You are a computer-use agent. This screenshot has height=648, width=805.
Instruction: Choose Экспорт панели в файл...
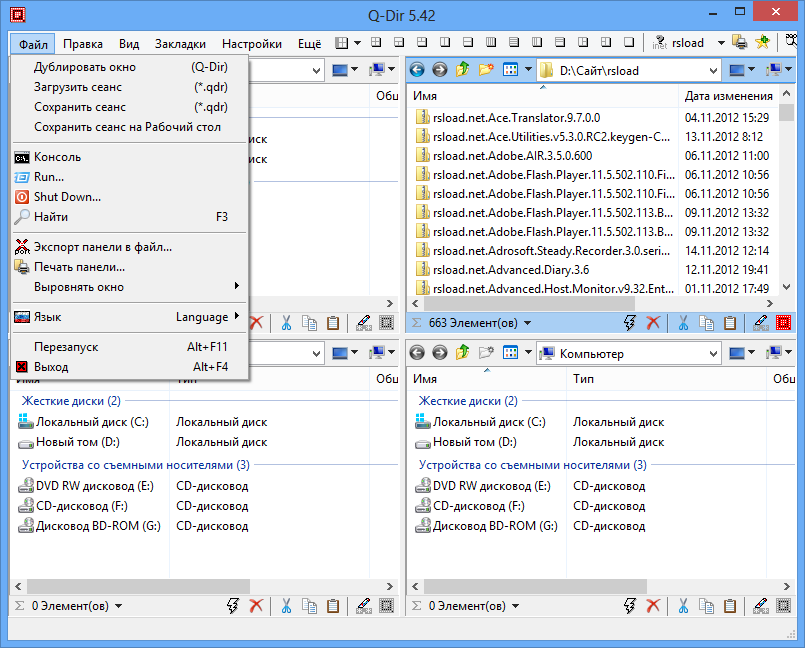129,247
